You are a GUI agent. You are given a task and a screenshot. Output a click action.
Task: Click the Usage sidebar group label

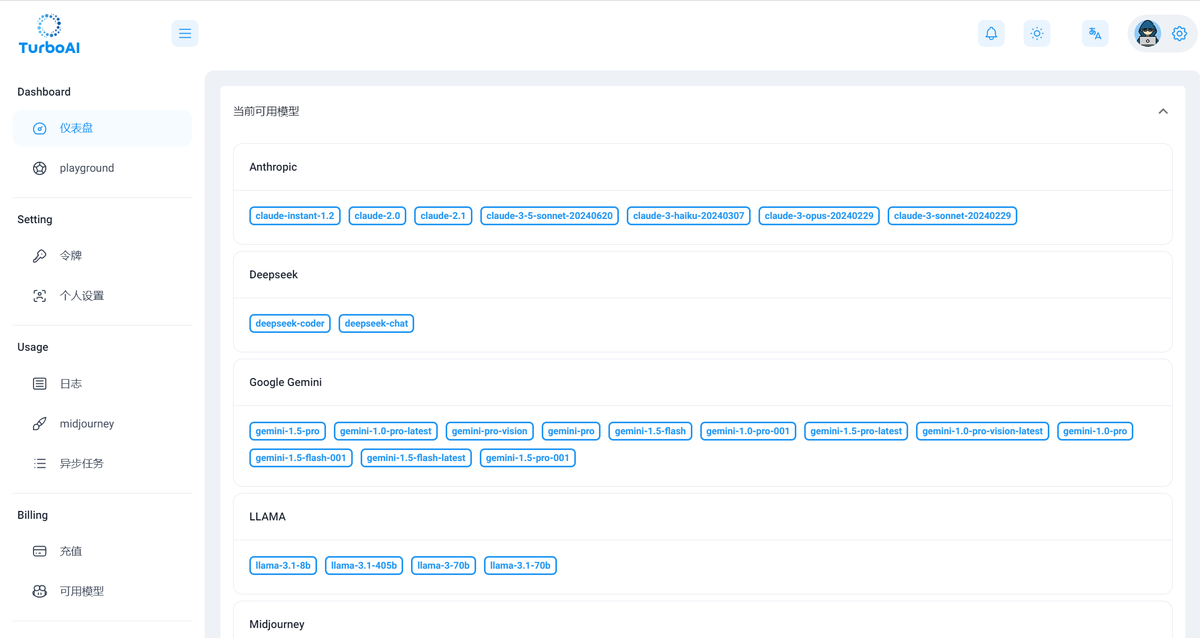(x=32, y=347)
